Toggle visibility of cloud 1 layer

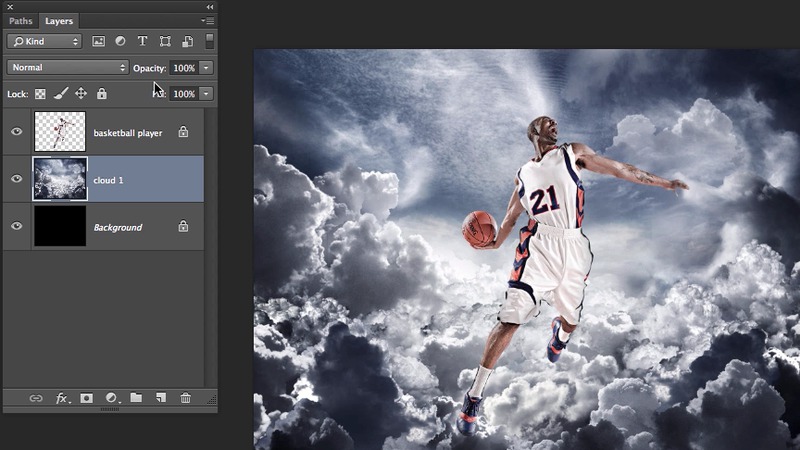(16, 179)
